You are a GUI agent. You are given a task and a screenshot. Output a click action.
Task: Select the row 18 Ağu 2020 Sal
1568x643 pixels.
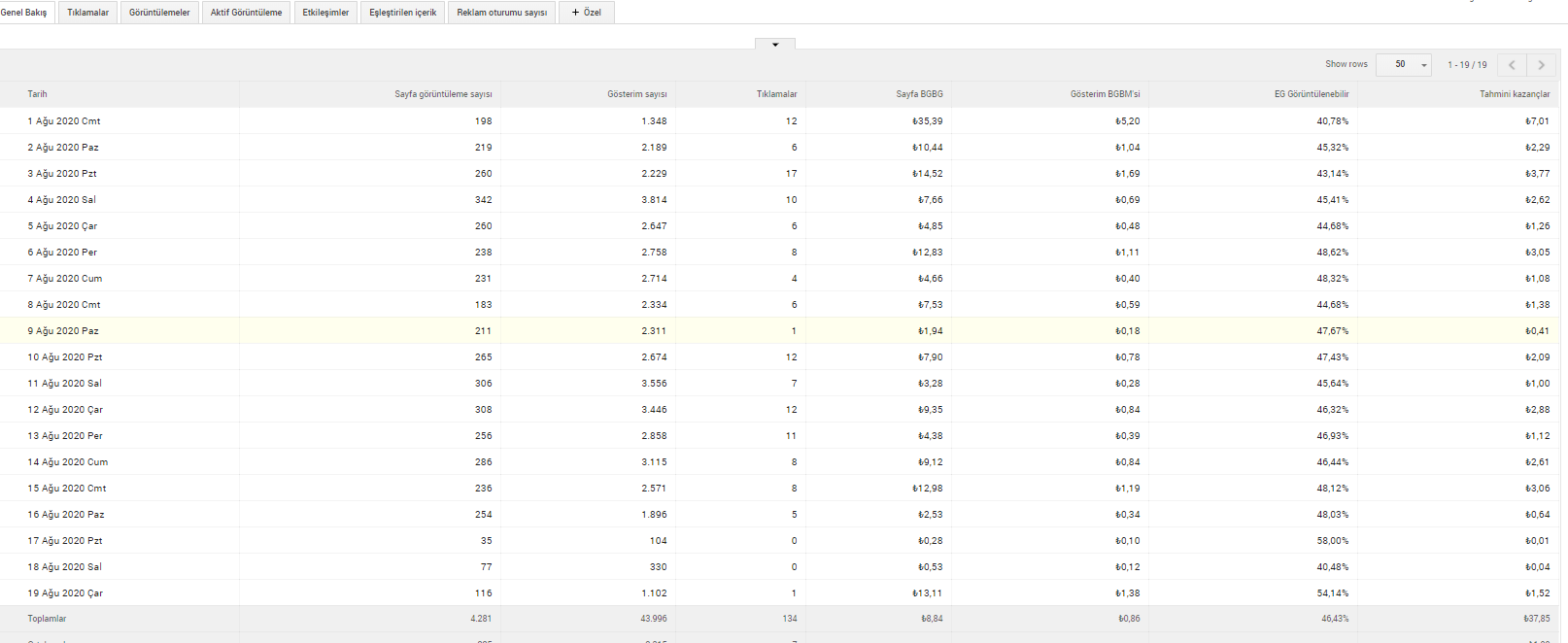(780, 567)
